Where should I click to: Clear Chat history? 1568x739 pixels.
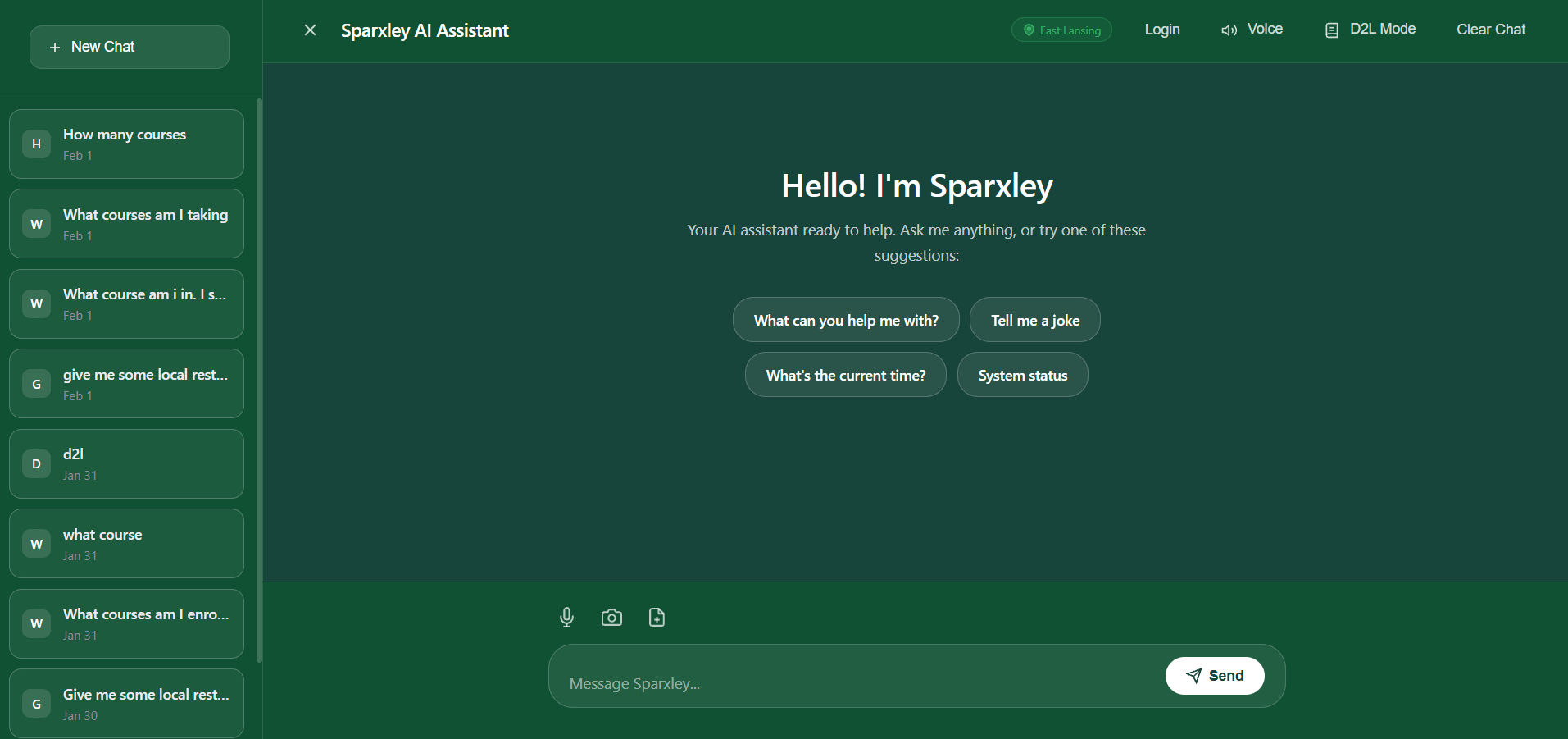click(x=1491, y=30)
